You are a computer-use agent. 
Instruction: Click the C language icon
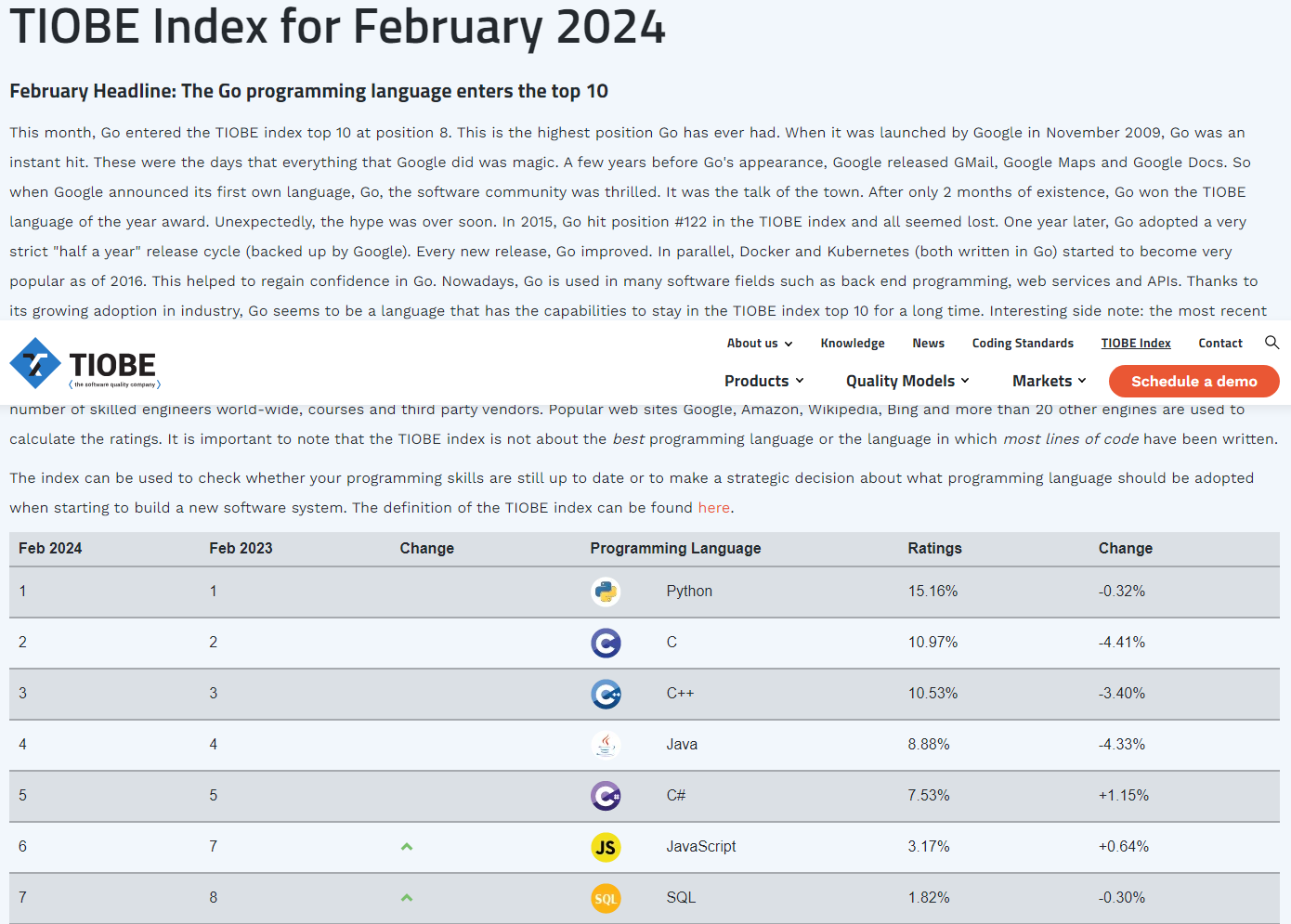click(606, 643)
